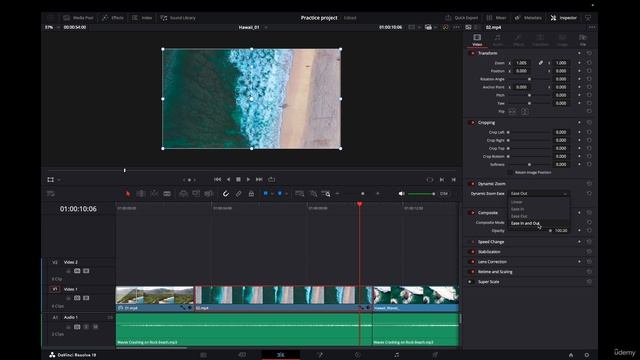Screen dimensions: 640x360
Task: Activate the Blade Edit tool
Action: click(x=167, y=193)
